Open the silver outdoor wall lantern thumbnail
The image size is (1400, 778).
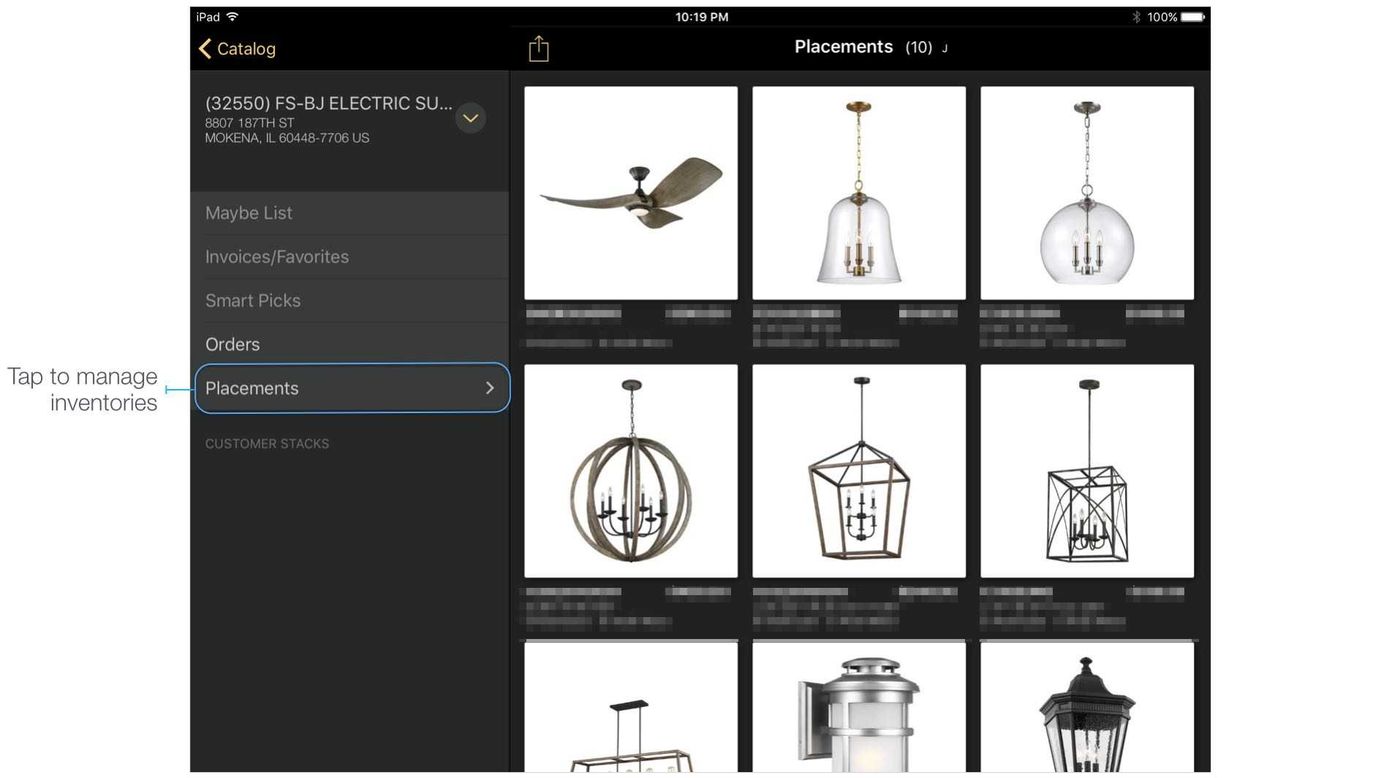[x=859, y=707]
